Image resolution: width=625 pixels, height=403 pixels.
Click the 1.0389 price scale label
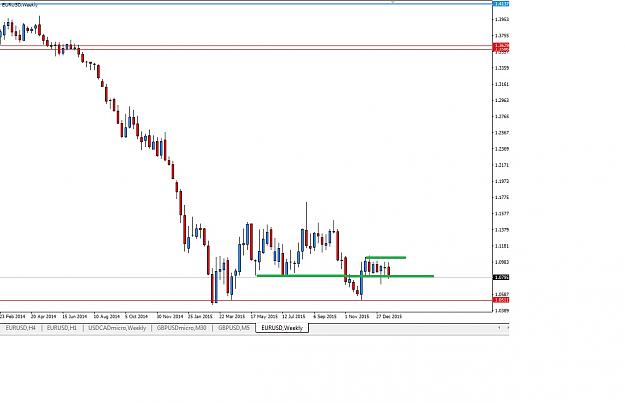(x=502, y=310)
